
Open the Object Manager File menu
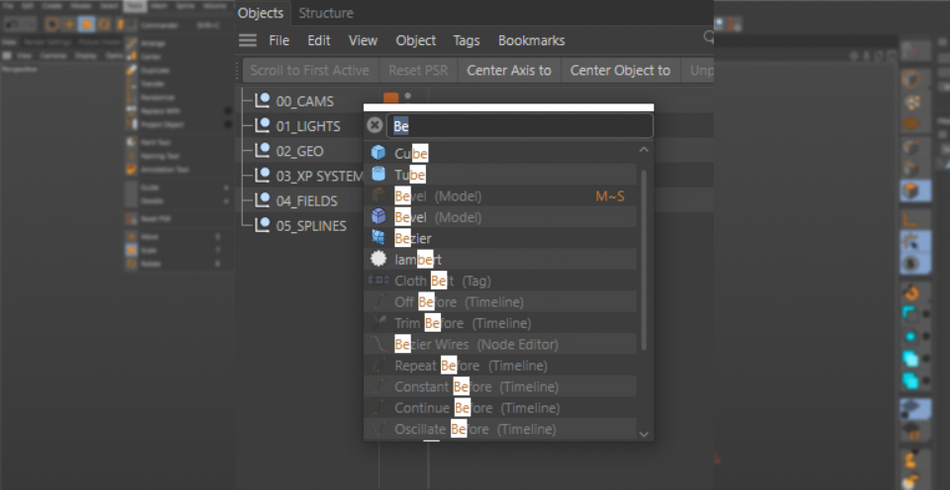click(x=279, y=41)
